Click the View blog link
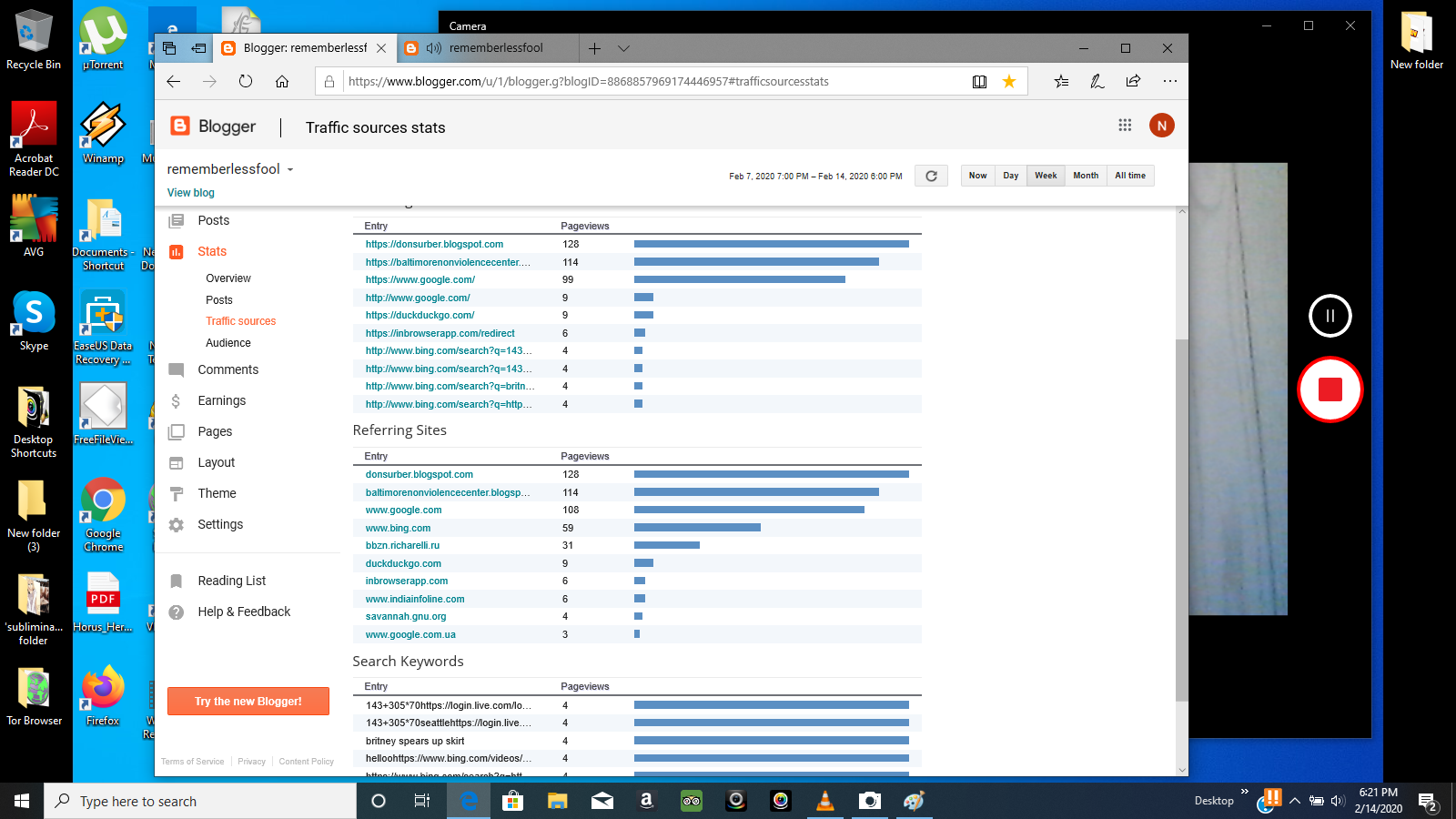Image resolution: width=1456 pixels, height=819 pixels. (x=191, y=193)
